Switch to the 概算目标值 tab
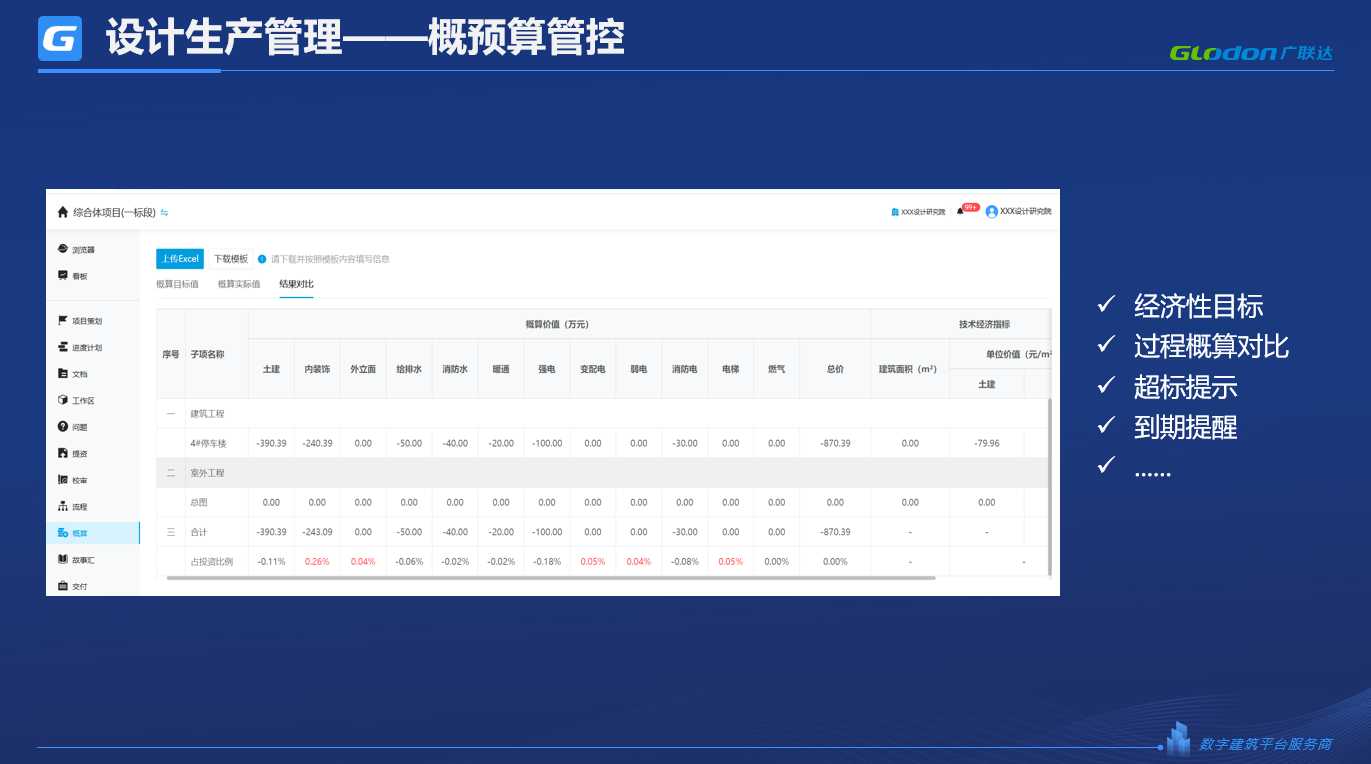Viewport: 1371px width, 764px height. tap(177, 284)
